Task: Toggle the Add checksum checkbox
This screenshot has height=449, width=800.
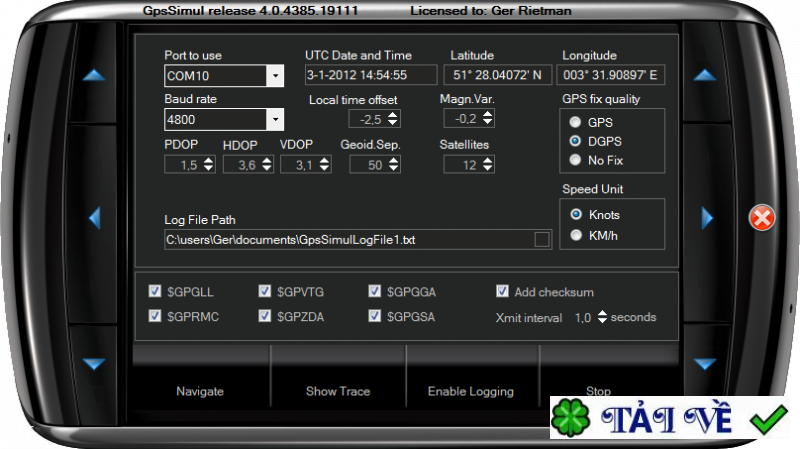Action: coord(502,291)
